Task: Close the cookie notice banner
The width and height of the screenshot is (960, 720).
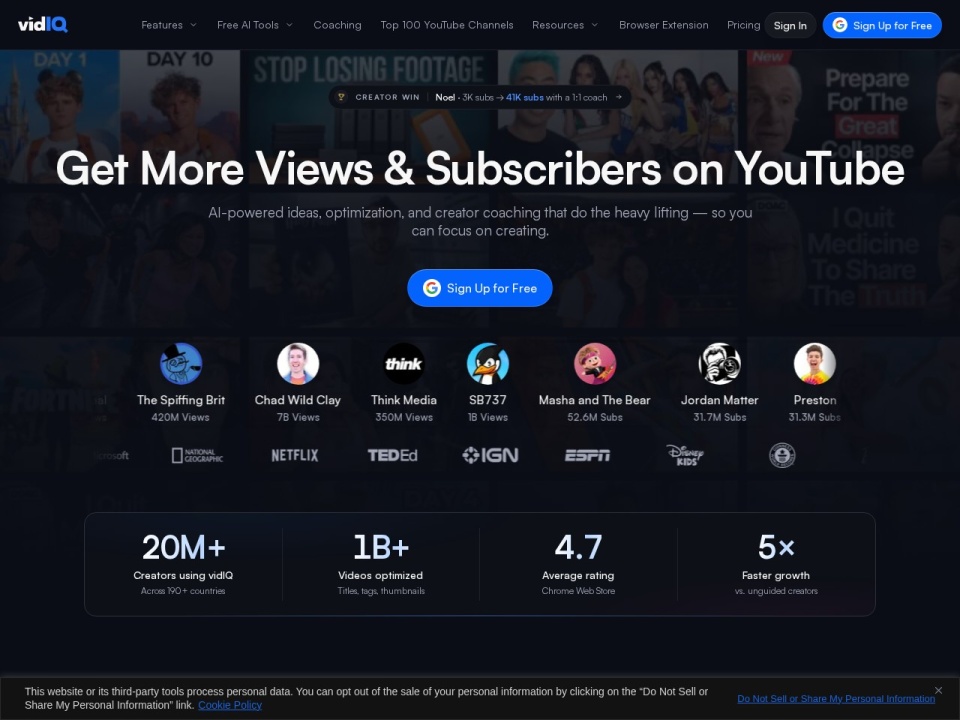Action: [x=939, y=690]
